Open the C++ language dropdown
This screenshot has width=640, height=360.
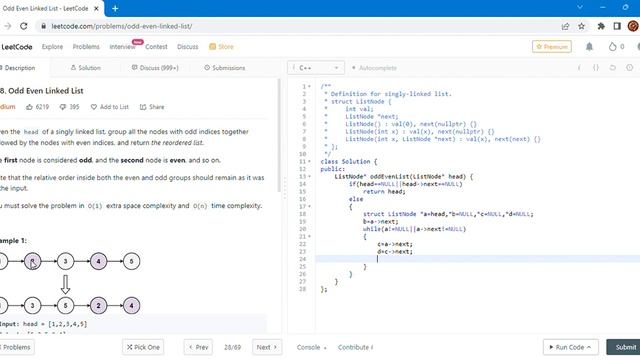(316, 68)
